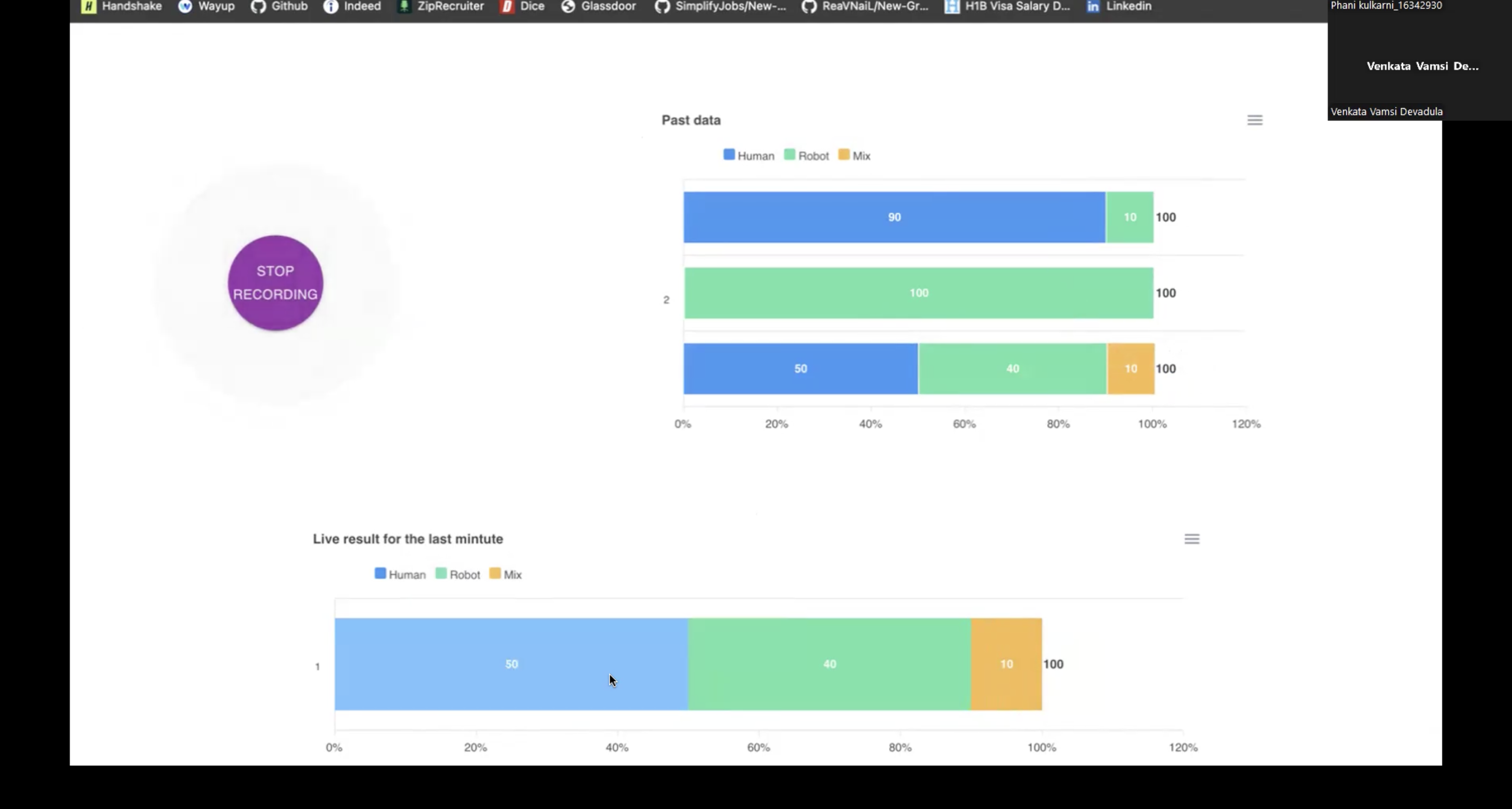
Task: Toggle Human series in Past data legend
Action: click(x=749, y=156)
